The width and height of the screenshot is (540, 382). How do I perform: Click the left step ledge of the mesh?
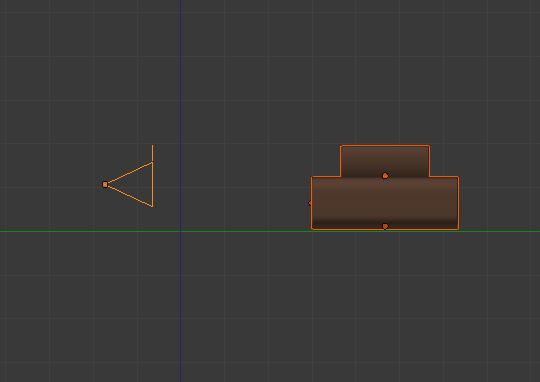tap(326, 177)
